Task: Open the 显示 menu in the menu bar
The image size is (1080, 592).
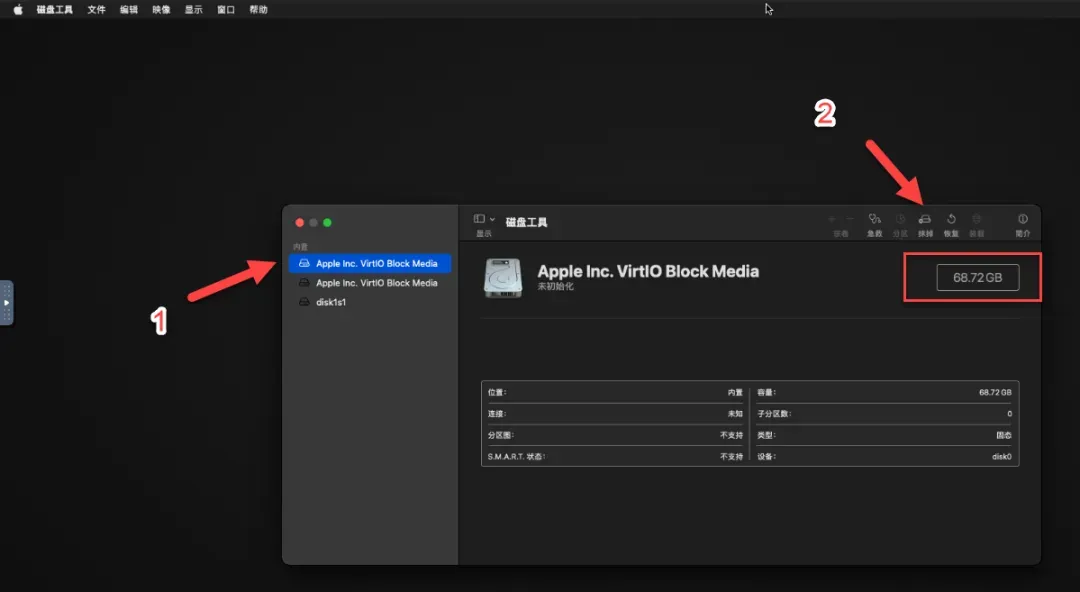Action: [194, 10]
